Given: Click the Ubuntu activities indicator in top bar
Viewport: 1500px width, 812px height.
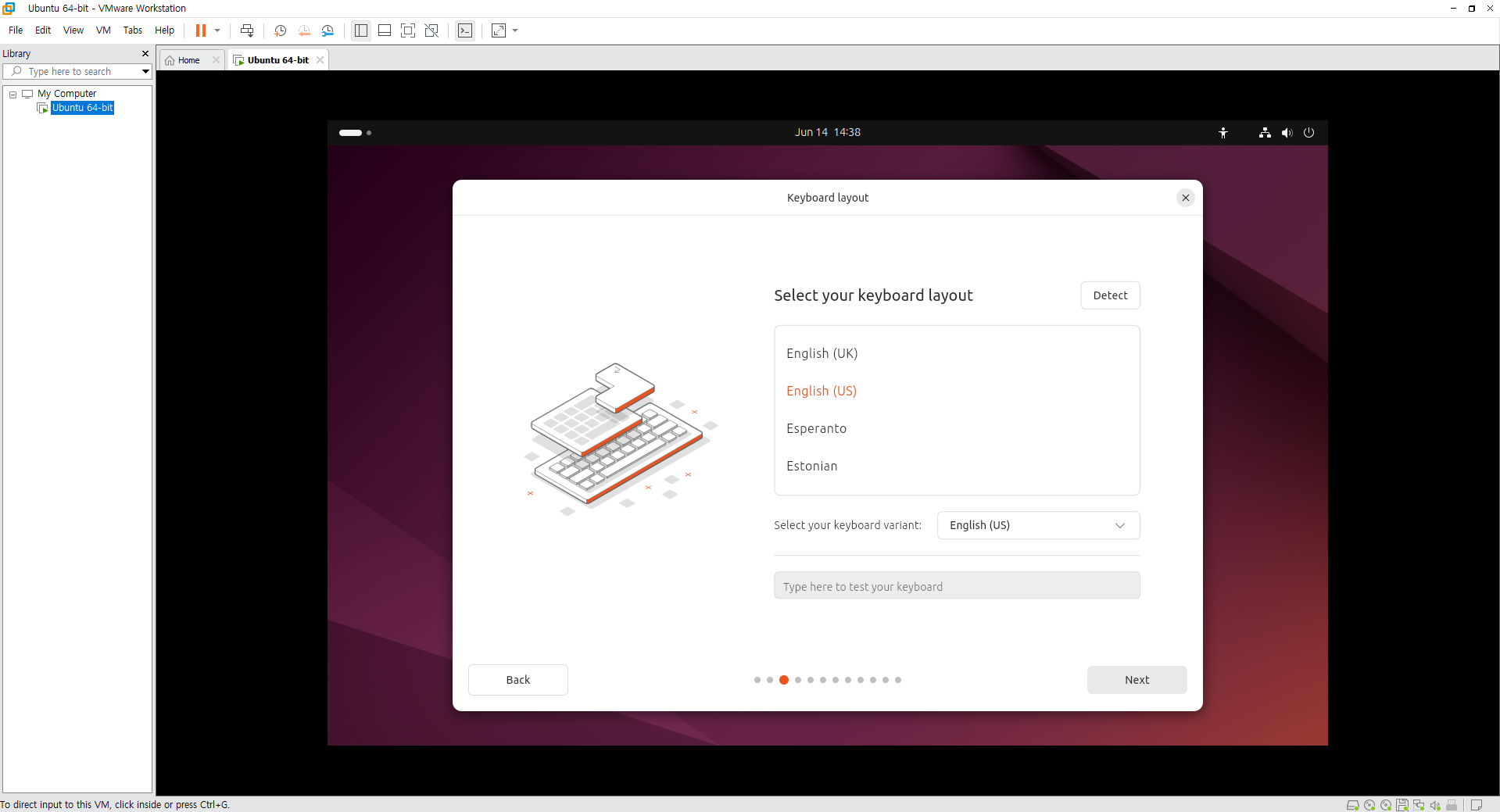Looking at the screenshot, I should [355, 133].
